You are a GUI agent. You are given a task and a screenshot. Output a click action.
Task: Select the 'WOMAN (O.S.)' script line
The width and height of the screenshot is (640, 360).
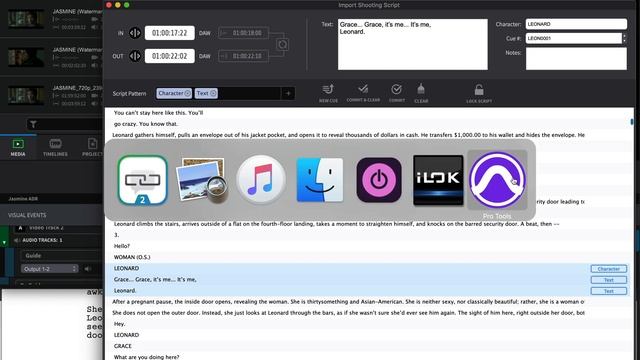(132, 257)
